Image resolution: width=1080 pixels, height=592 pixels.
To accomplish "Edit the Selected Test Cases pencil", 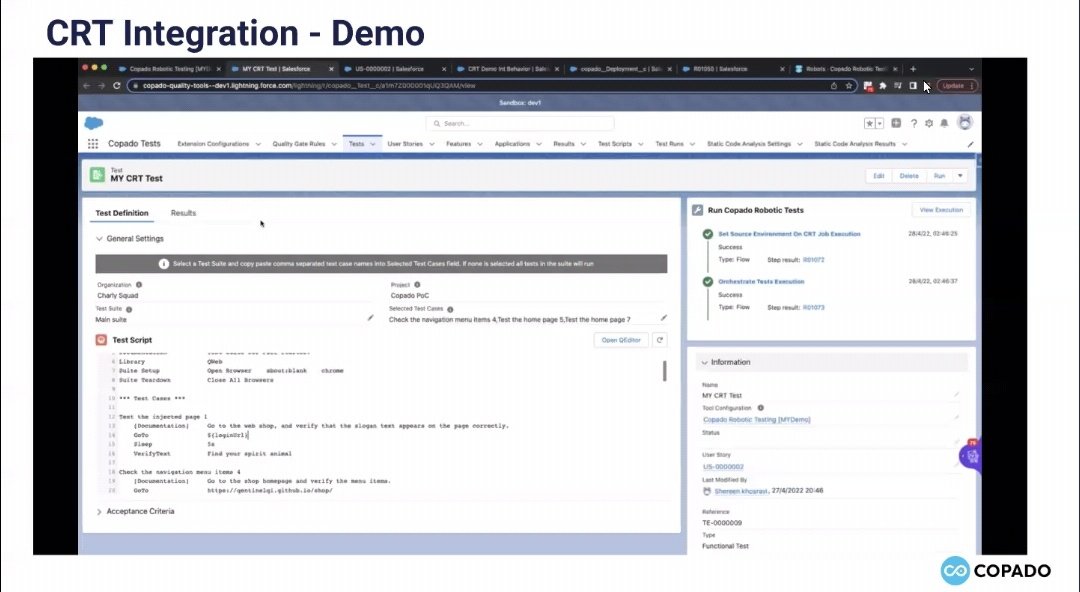I will (663, 318).
